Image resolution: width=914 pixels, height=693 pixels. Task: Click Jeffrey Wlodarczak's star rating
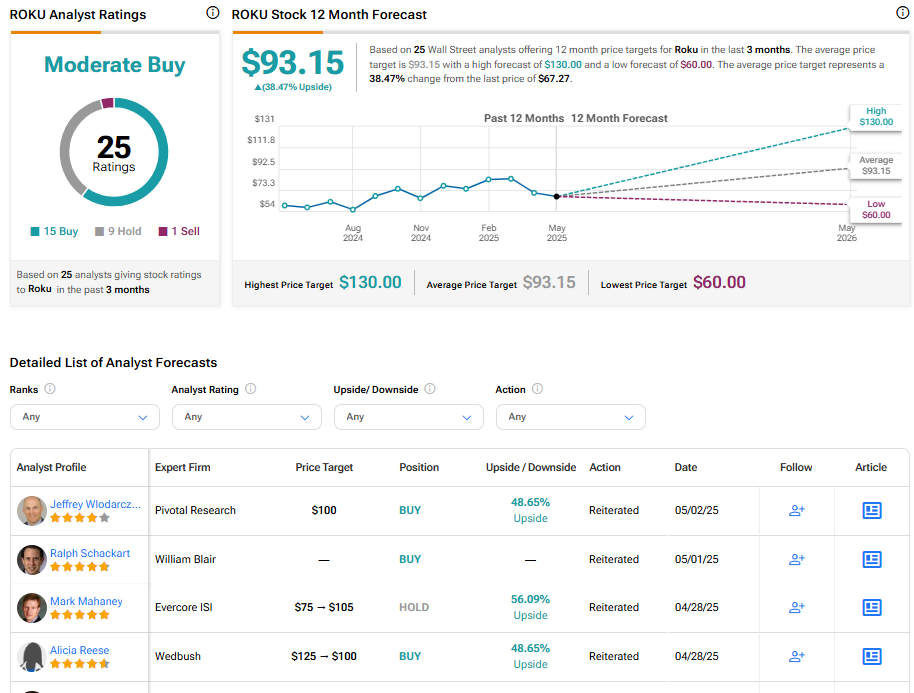tap(80, 518)
